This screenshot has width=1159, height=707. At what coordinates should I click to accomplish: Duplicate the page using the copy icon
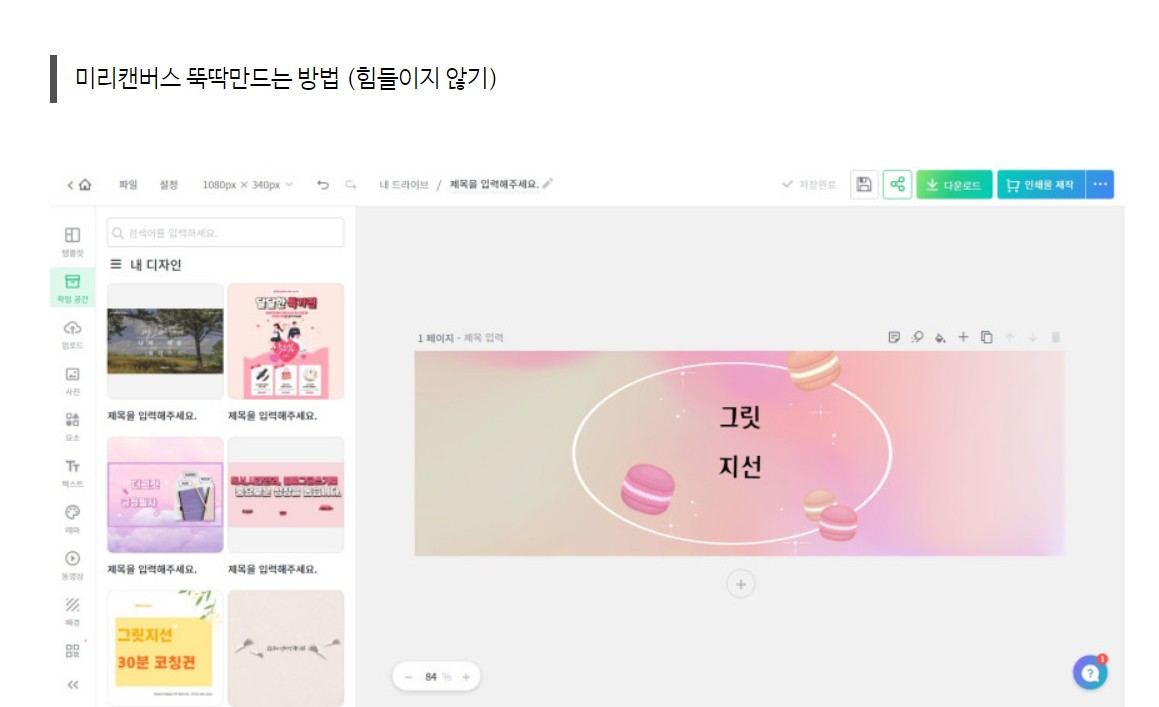[x=986, y=337]
